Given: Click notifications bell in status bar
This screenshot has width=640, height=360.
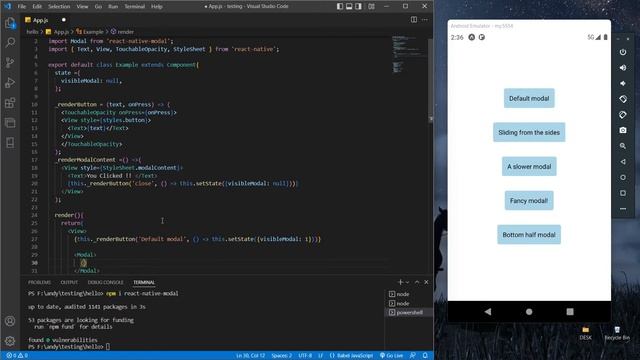Looking at the screenshot, I should [x=425, y=356].
